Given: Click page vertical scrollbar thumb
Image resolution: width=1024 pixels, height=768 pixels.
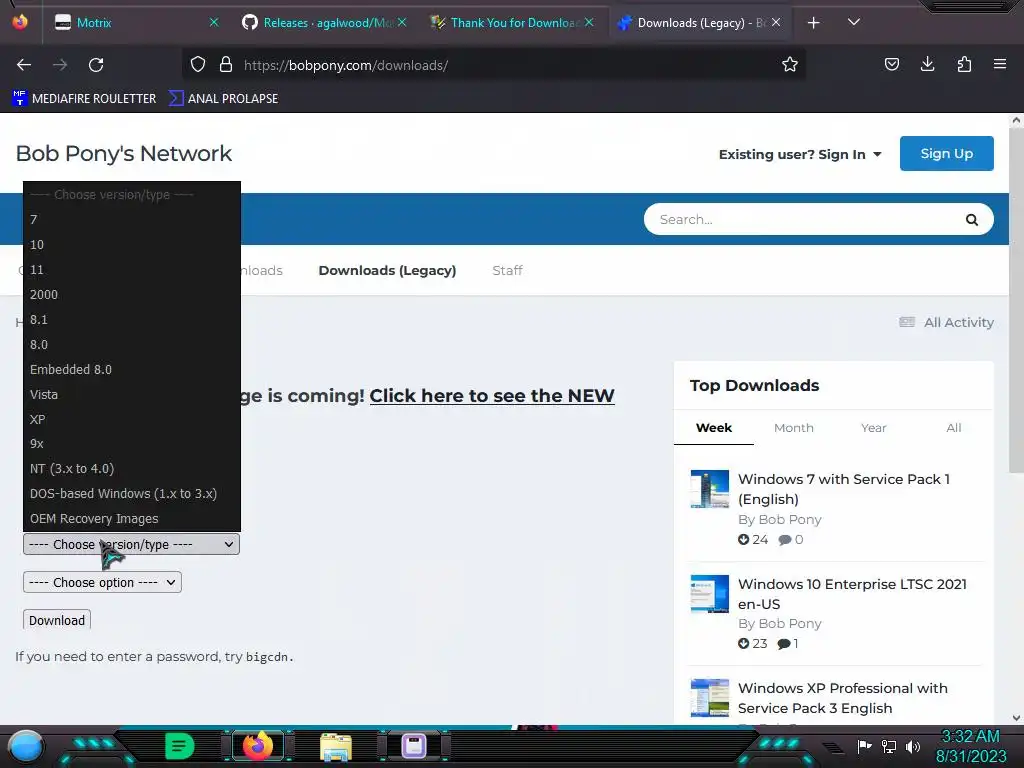Looking at the screenshot, I should (x=1016, y=300).
